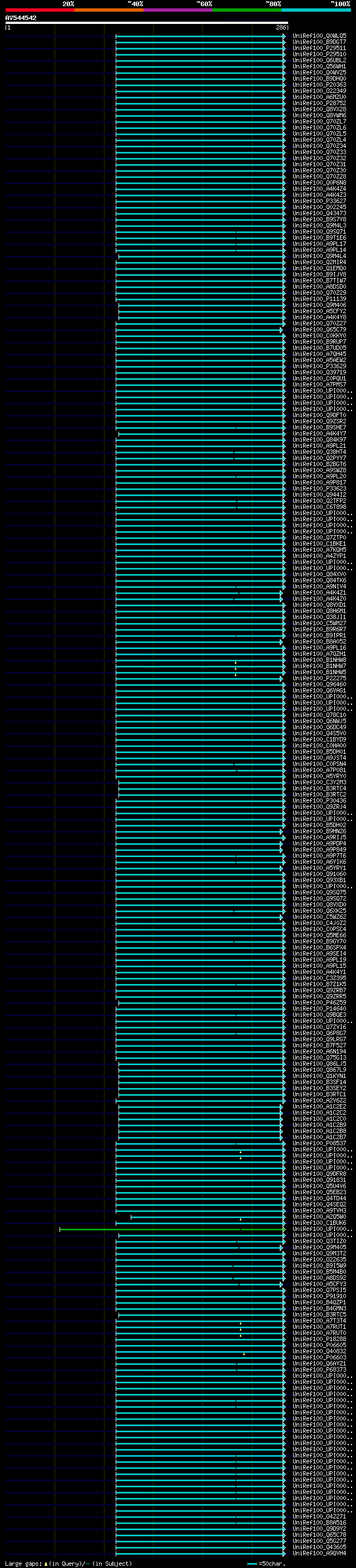This screenshot has width=356, height=1568.
Task: Open hit UniRef100_P29510
Action: pyautogui.click(x=319, y=54)
